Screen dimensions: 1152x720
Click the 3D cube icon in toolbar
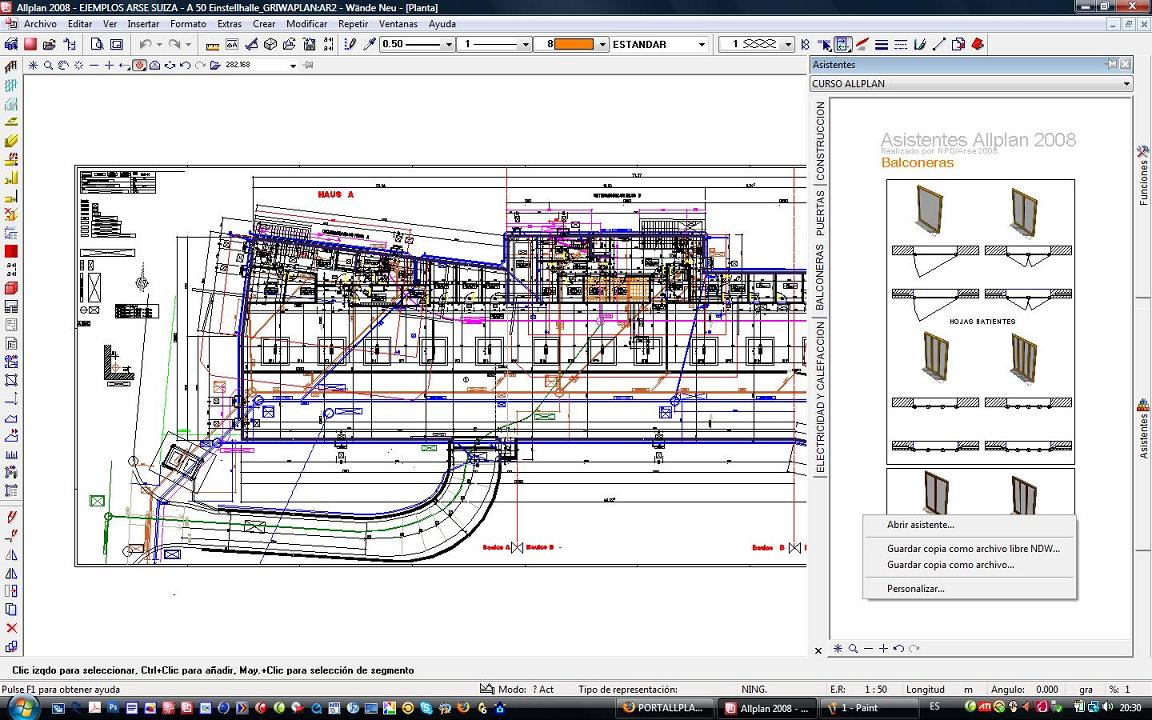[270, 44]
